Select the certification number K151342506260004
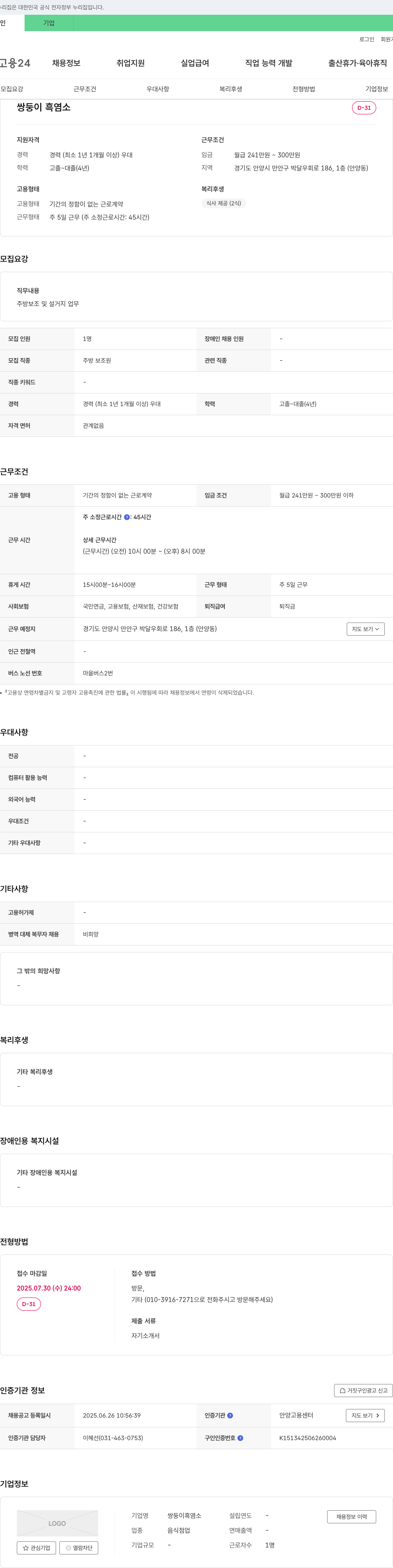The width and height of the screenshot is (393, 1568). 307,1438
